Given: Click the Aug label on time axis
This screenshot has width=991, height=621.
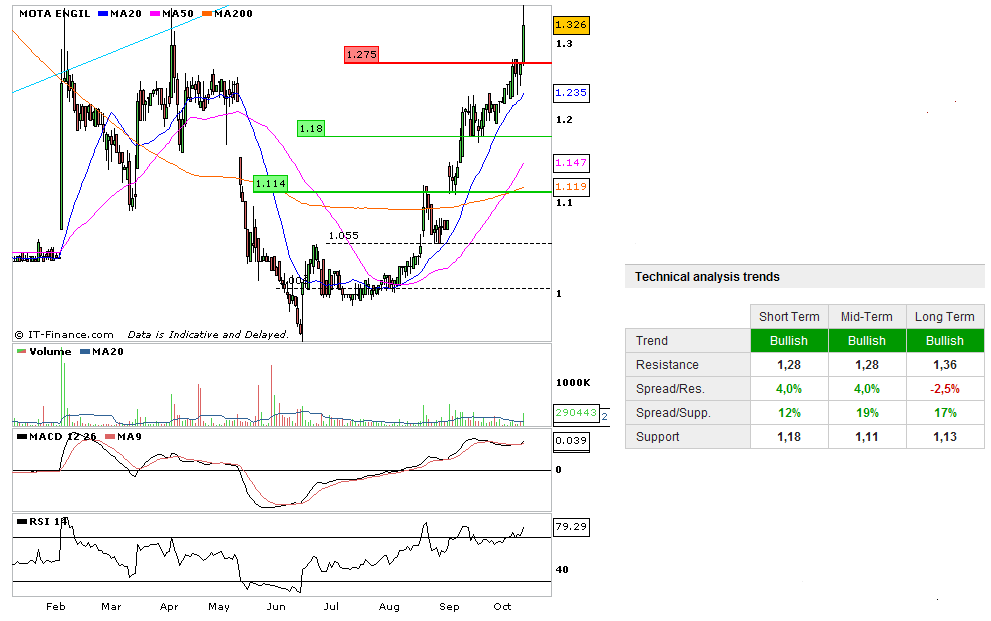Looking at the screenshot, I should coord(389,606).
